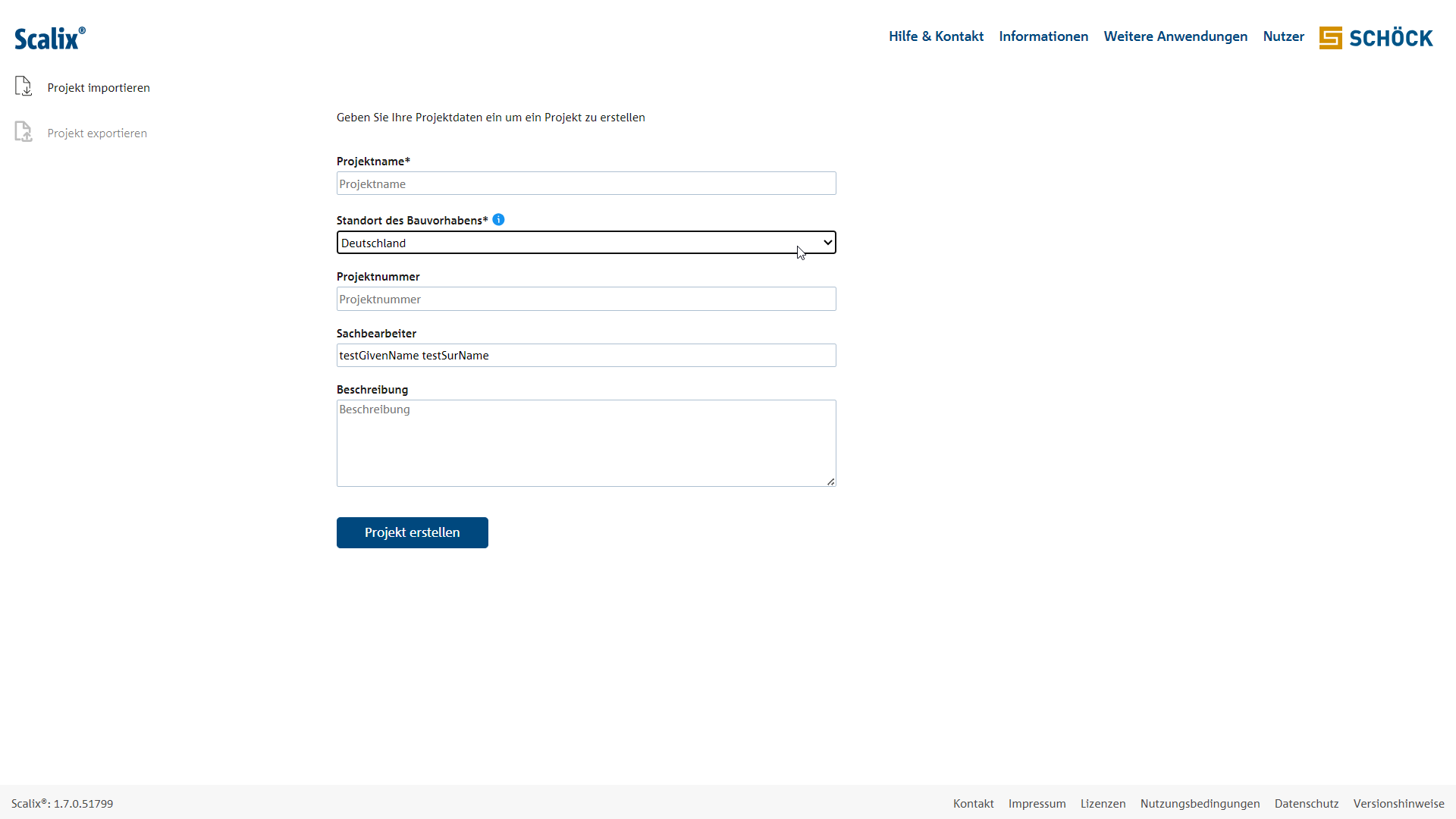Open the Informationen menu
The height and width of the screenshot is (819, 1456).
point(1043,36)
